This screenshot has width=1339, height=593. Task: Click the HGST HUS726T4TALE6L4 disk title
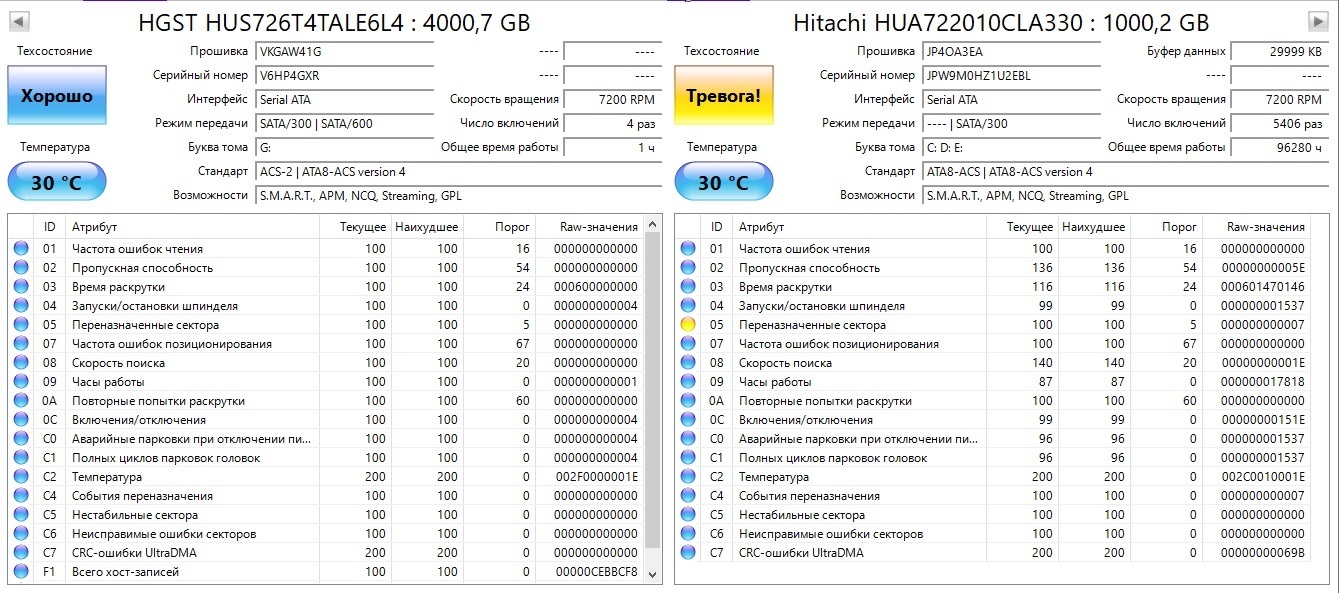334,23
